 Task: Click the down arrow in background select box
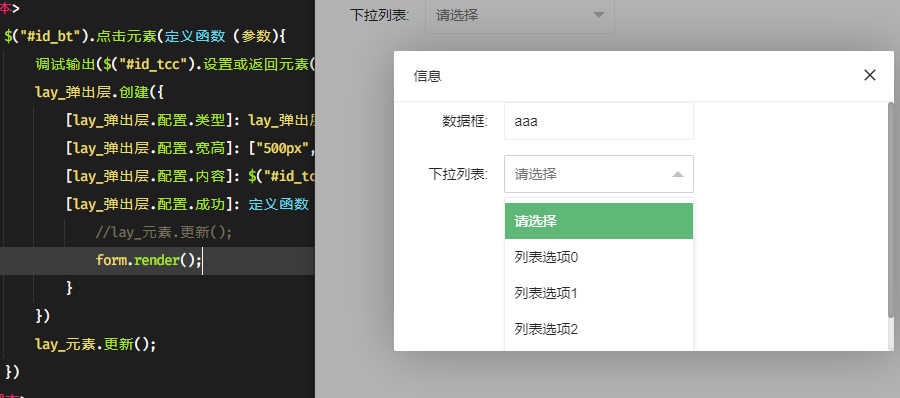pos(599,15)
